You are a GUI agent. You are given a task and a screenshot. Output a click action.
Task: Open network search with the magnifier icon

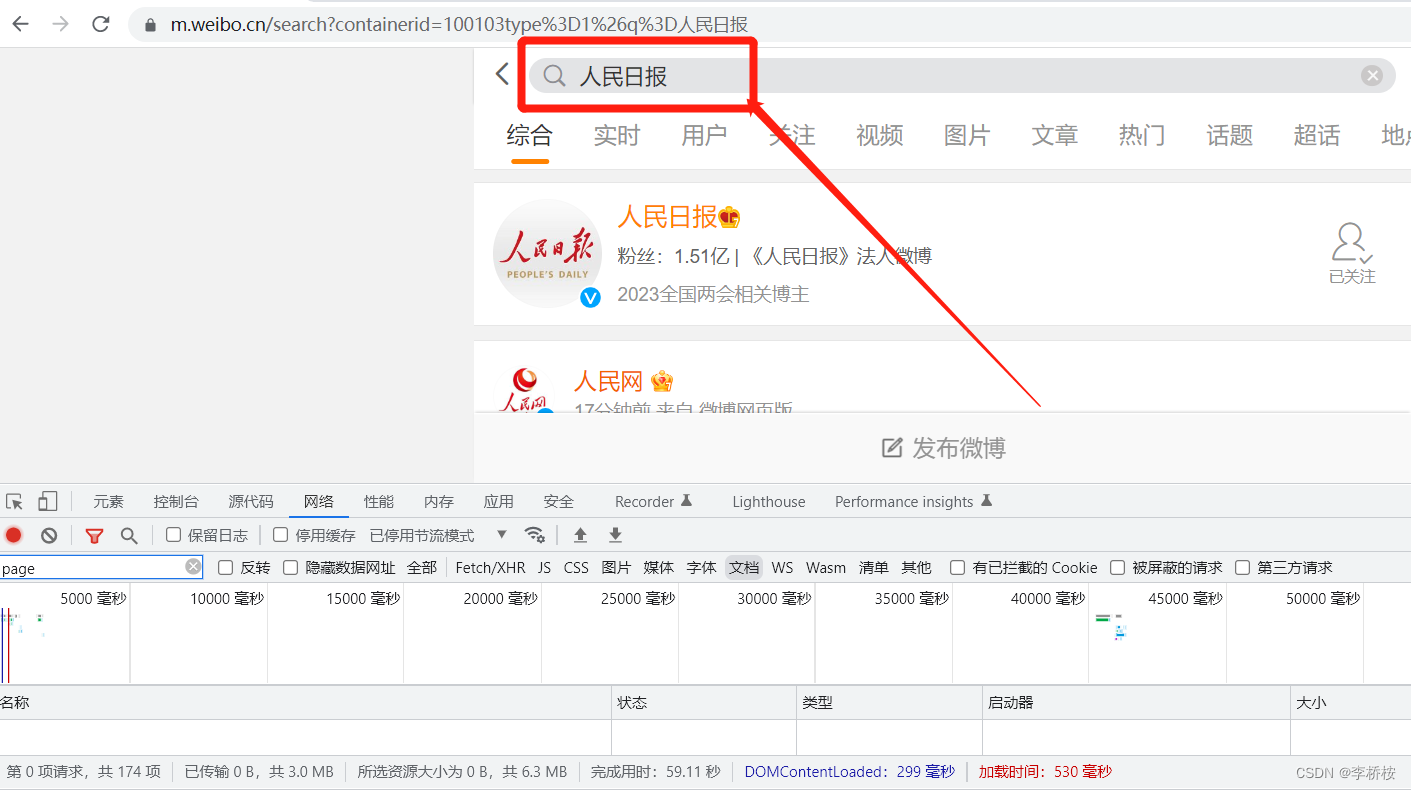(x=129, y=536)
